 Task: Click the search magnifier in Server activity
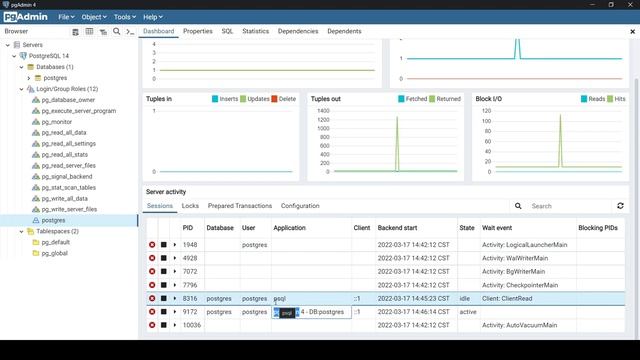tap(518, 206)
